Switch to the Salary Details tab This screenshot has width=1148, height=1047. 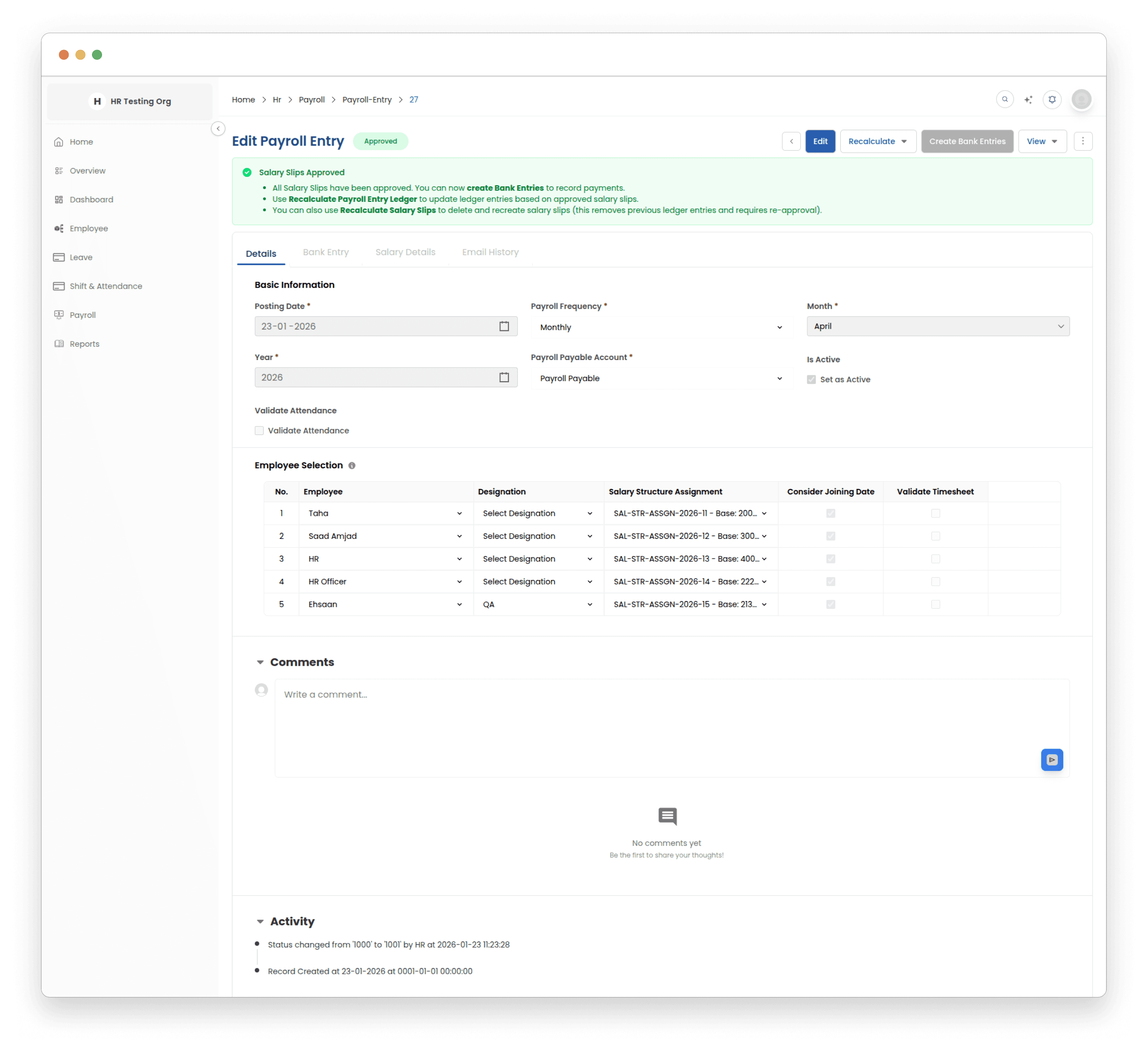pyautogui.click(x=405, y=252)
